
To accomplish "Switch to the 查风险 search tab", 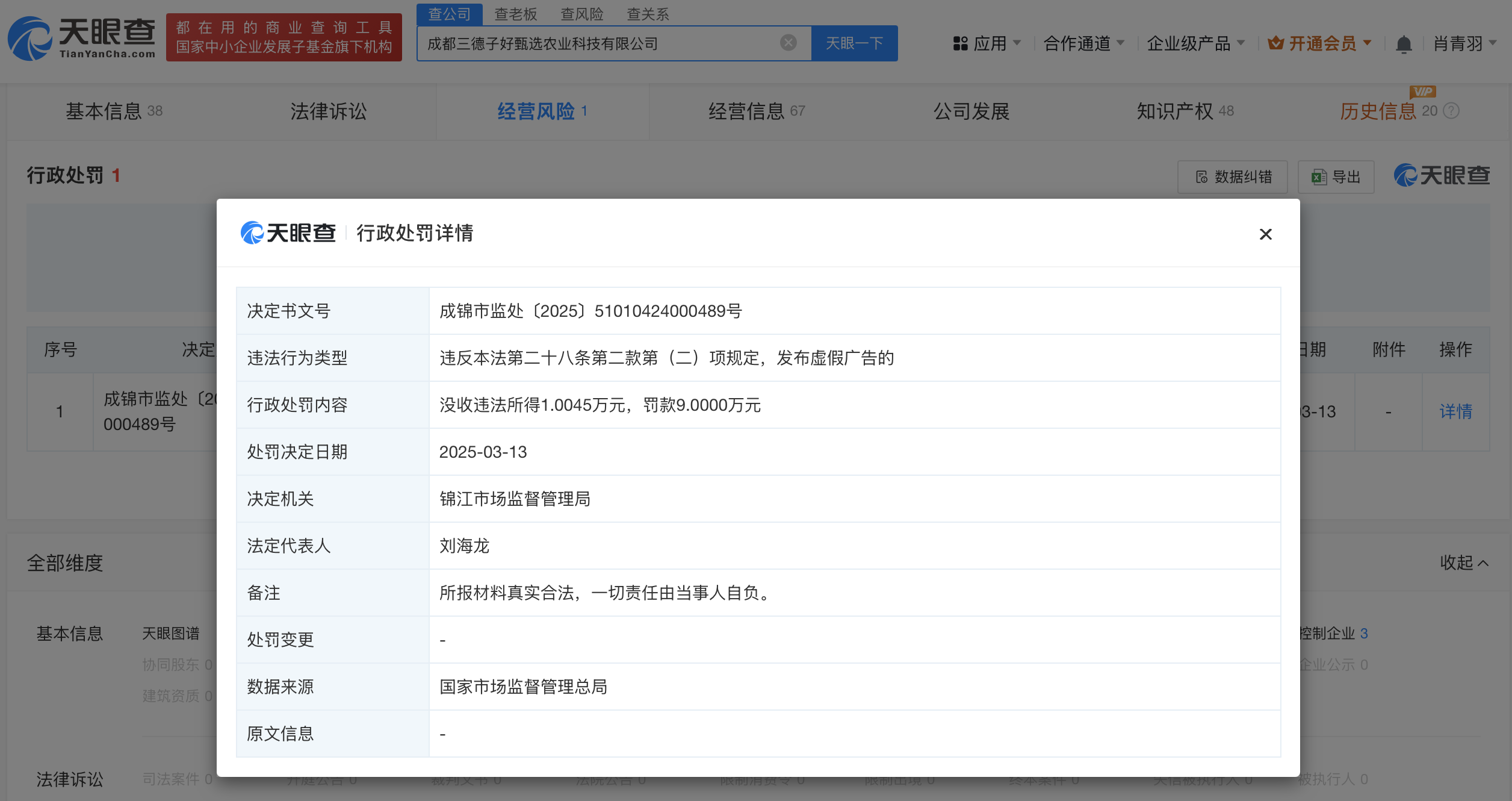I will point(581,14).
